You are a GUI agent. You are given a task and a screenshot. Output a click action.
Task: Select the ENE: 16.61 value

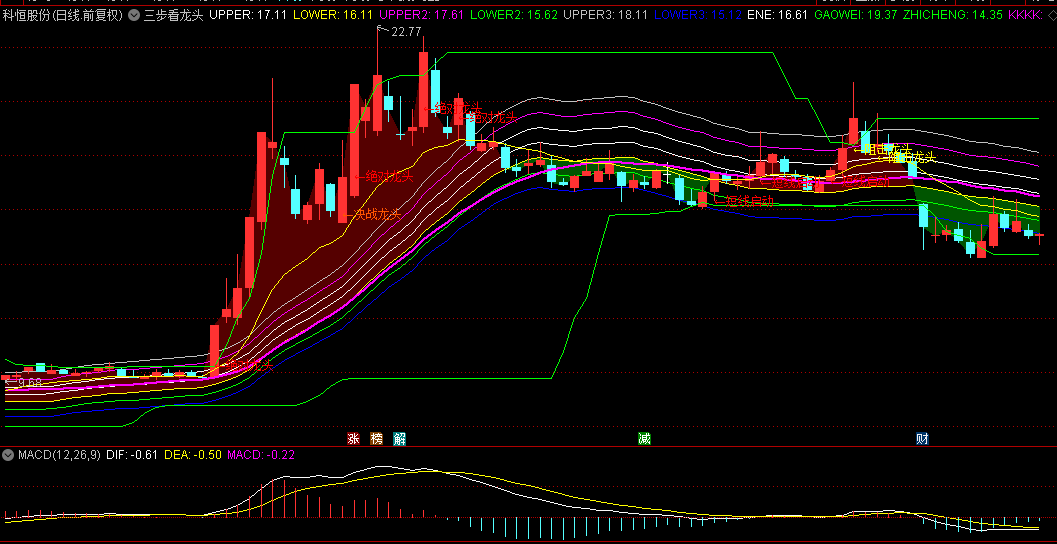[777, 15]
